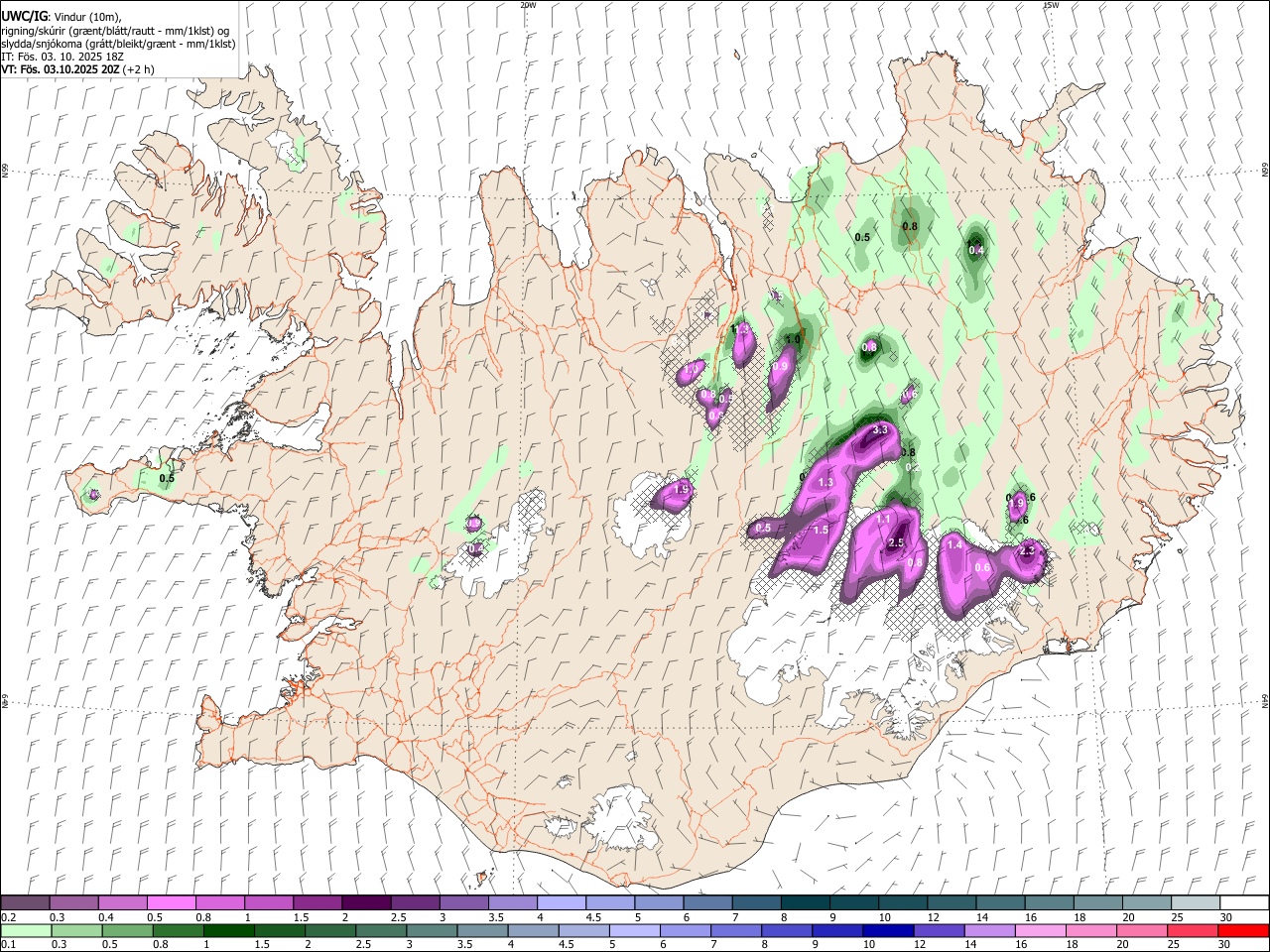
Task: Click the 'rigning/skúrir' legend description line
Action: coord(115,31)
